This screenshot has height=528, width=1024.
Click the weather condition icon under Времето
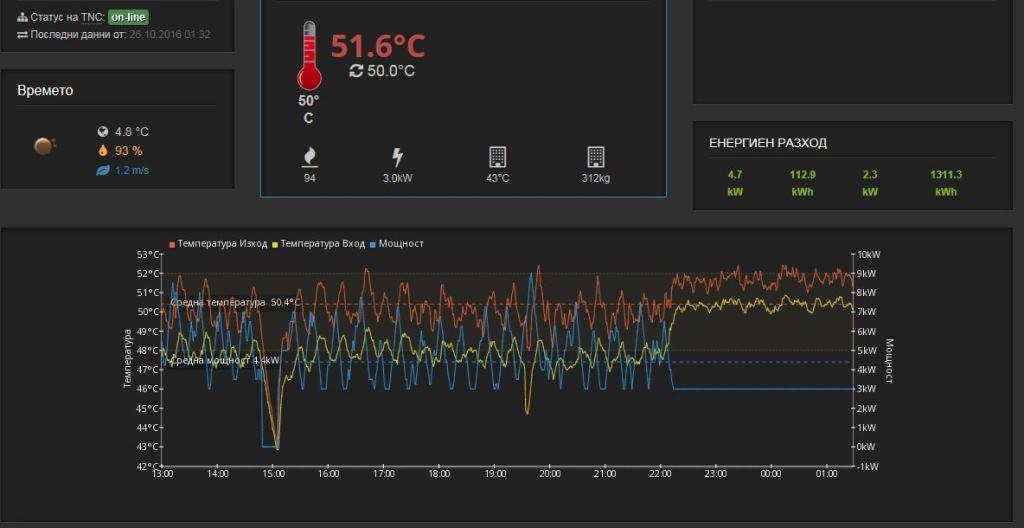[44, 146]
